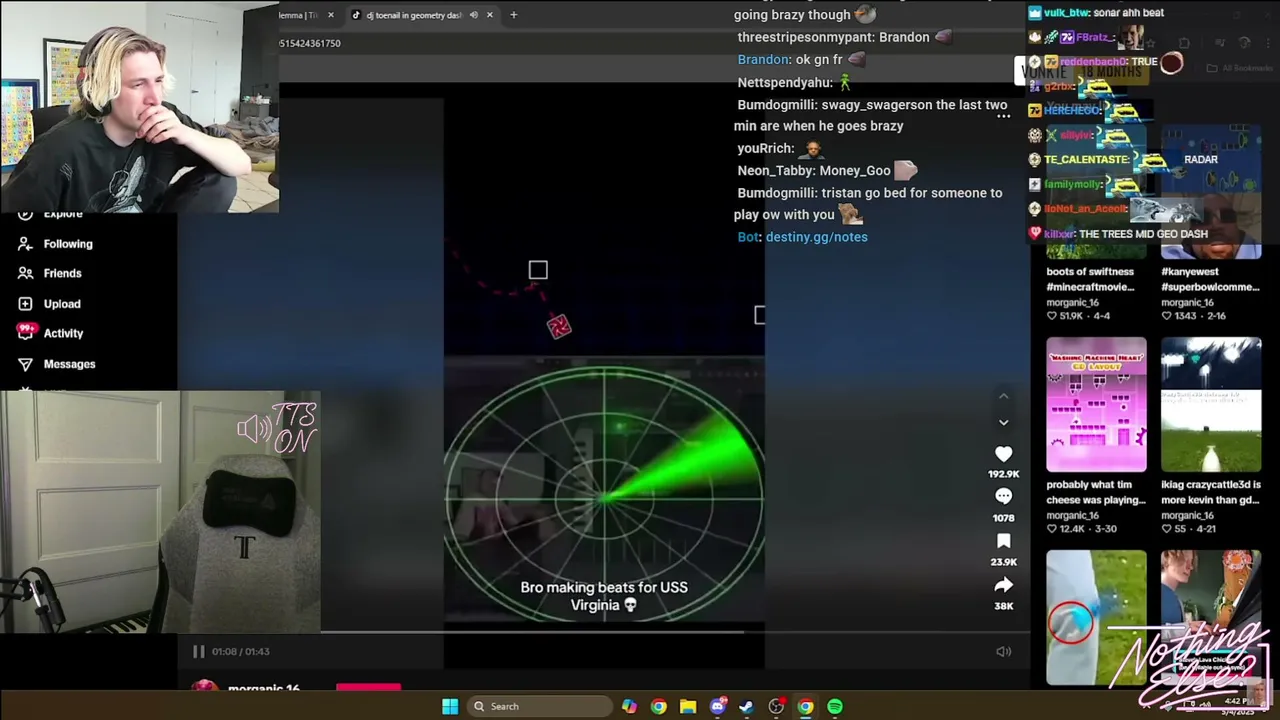This screenshot has height=720, width=1280.
Task: Click the 38K shares count
Action: (x=1003, y=606)
